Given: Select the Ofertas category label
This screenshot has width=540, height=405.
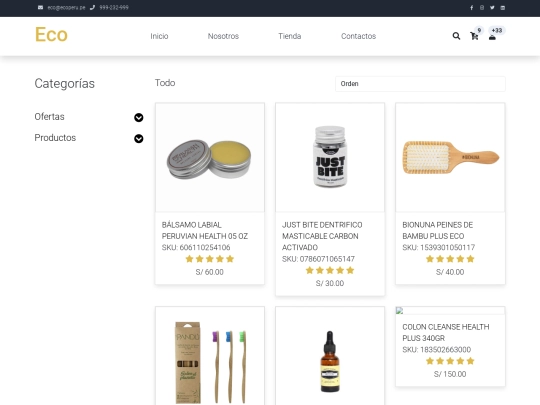Looking at the screenshot, I should [49, 117].
